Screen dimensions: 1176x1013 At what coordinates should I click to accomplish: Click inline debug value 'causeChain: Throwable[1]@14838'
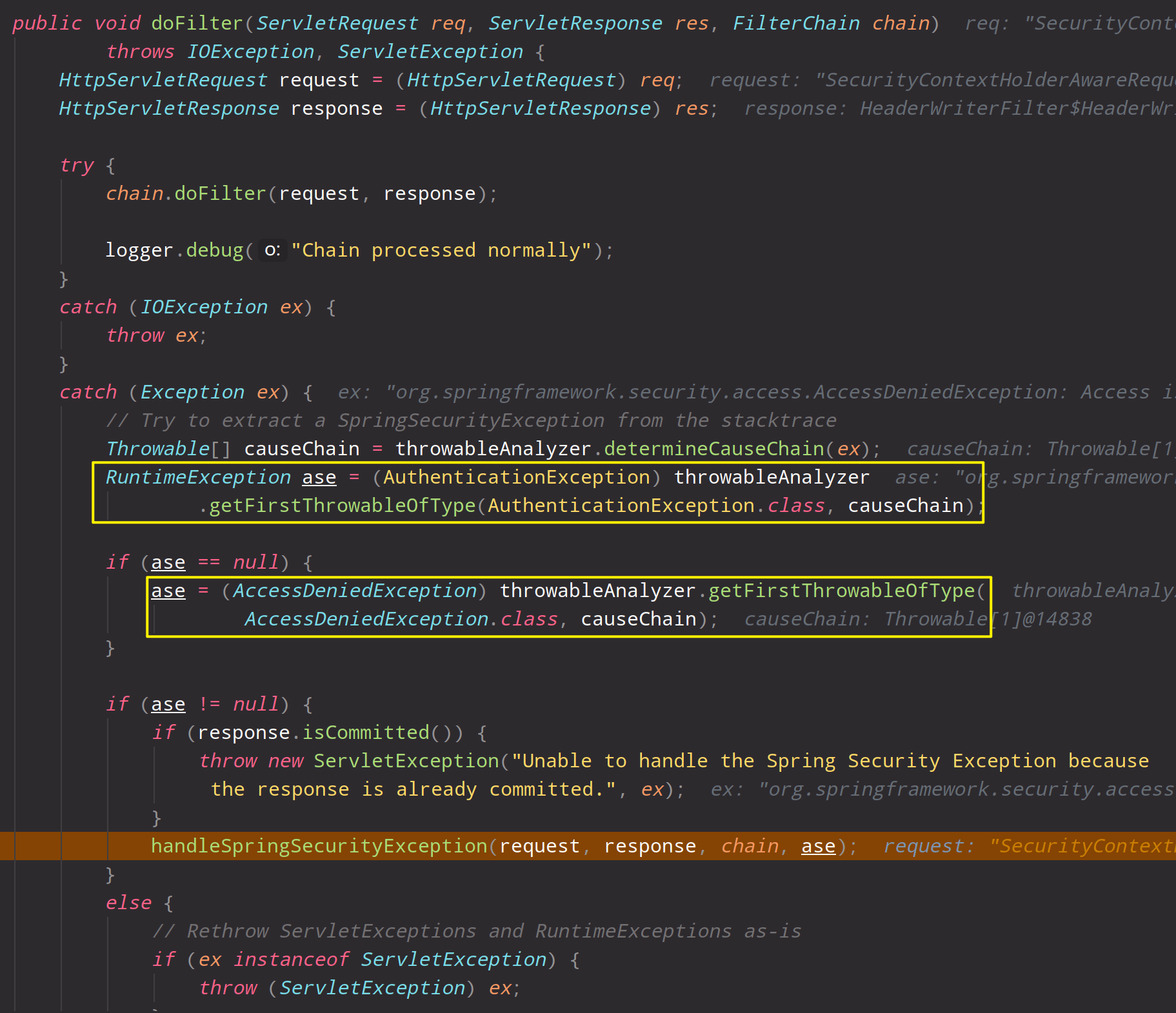(918, 619)
